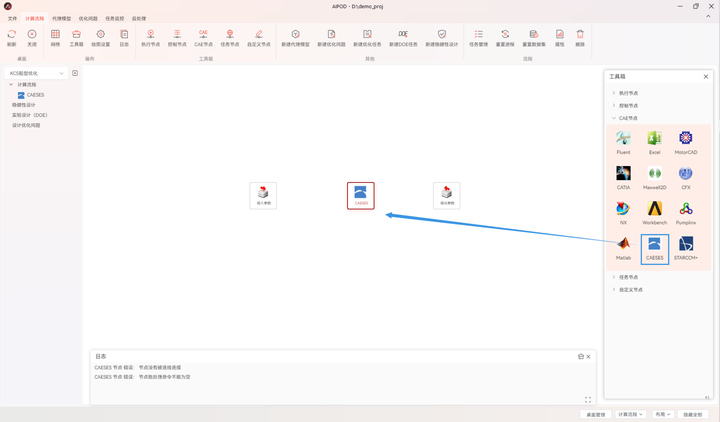Click 新建DOE任务 icon

point(403,34)
